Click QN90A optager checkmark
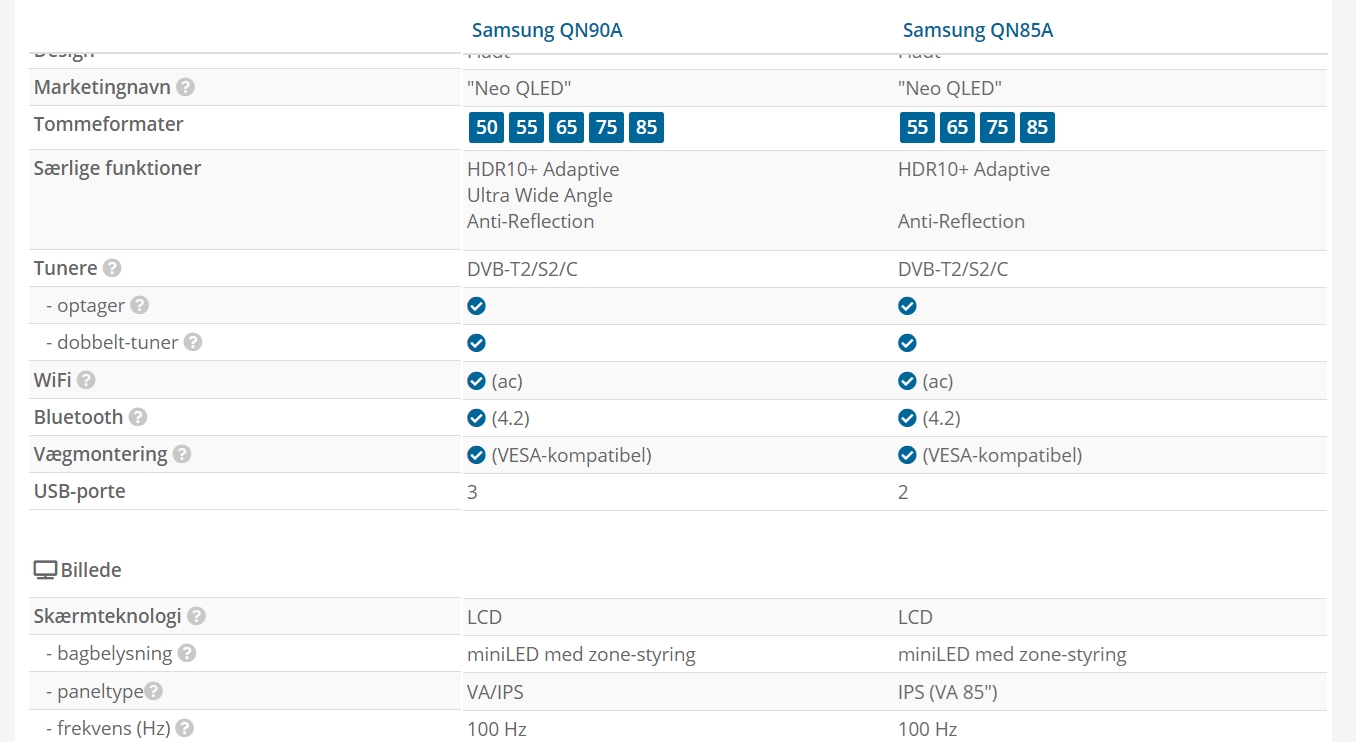Viewport: 1356px width, 742px height. (477, 305)
